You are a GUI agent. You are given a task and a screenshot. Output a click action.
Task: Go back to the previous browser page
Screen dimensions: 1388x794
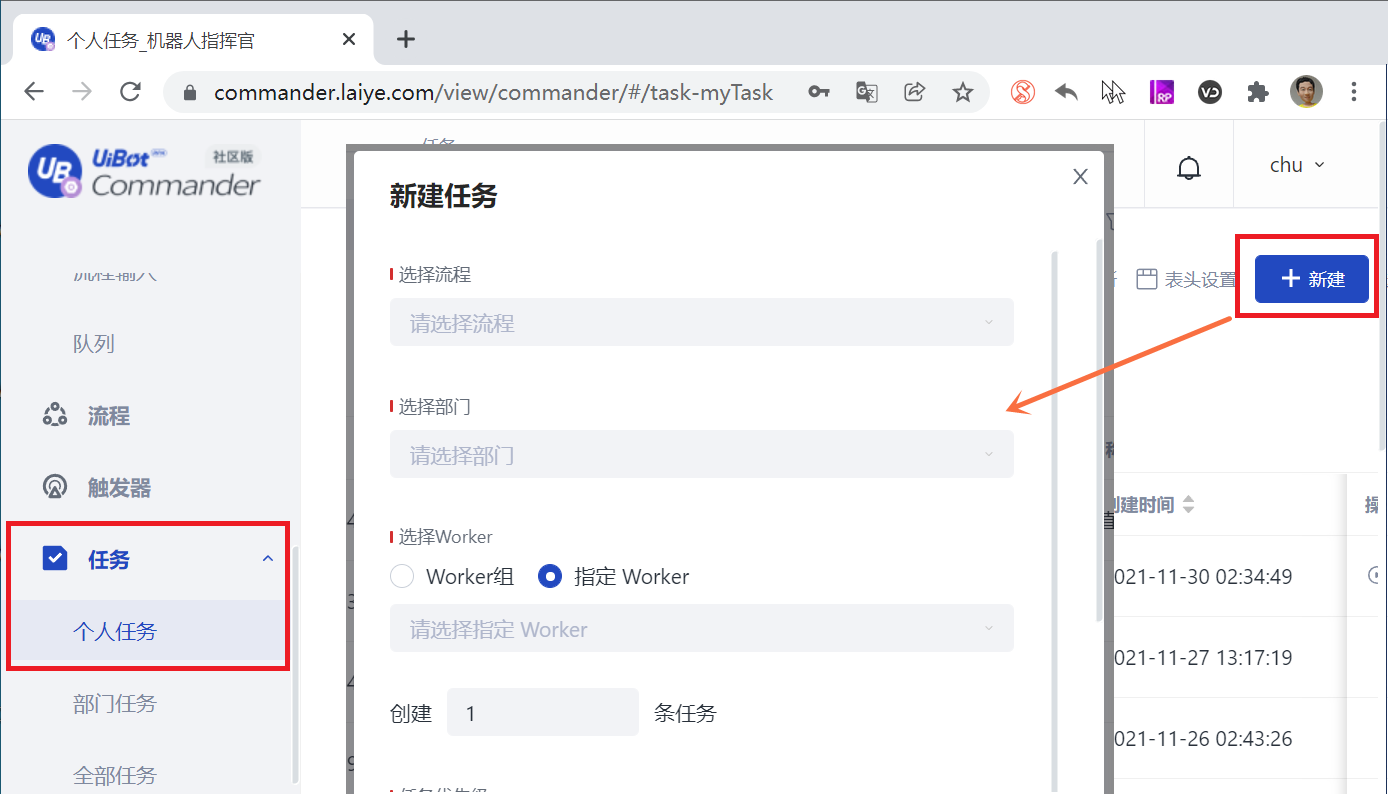[34, 92]
